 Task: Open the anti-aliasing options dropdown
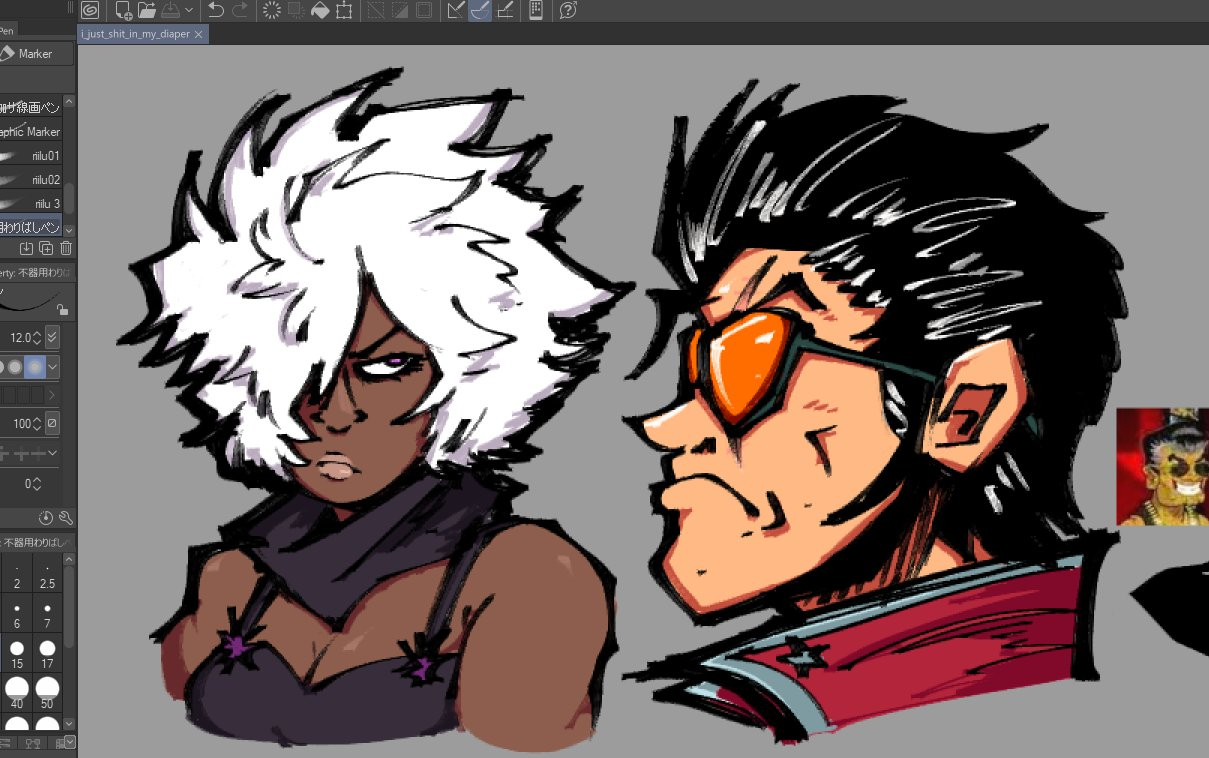point(52,367)
